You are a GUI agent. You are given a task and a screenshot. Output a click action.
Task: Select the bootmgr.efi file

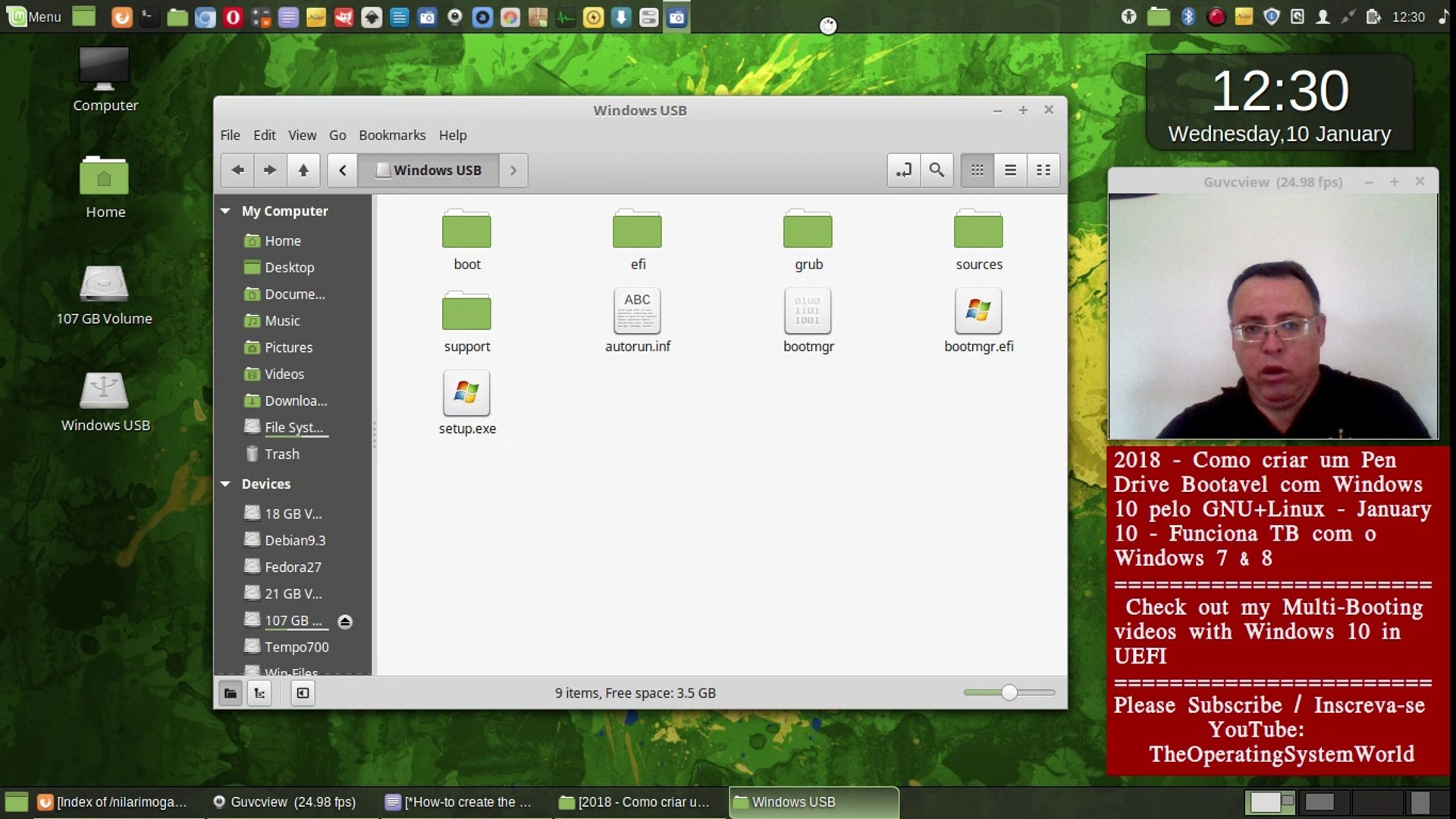coord(978,312)
